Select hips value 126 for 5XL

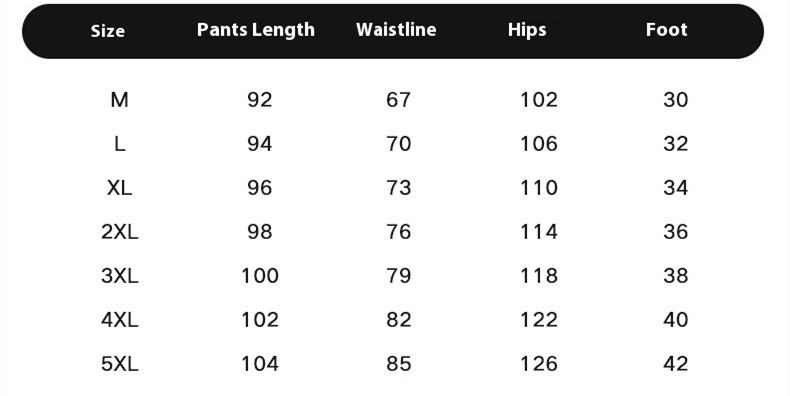click(x=539, y=363)
